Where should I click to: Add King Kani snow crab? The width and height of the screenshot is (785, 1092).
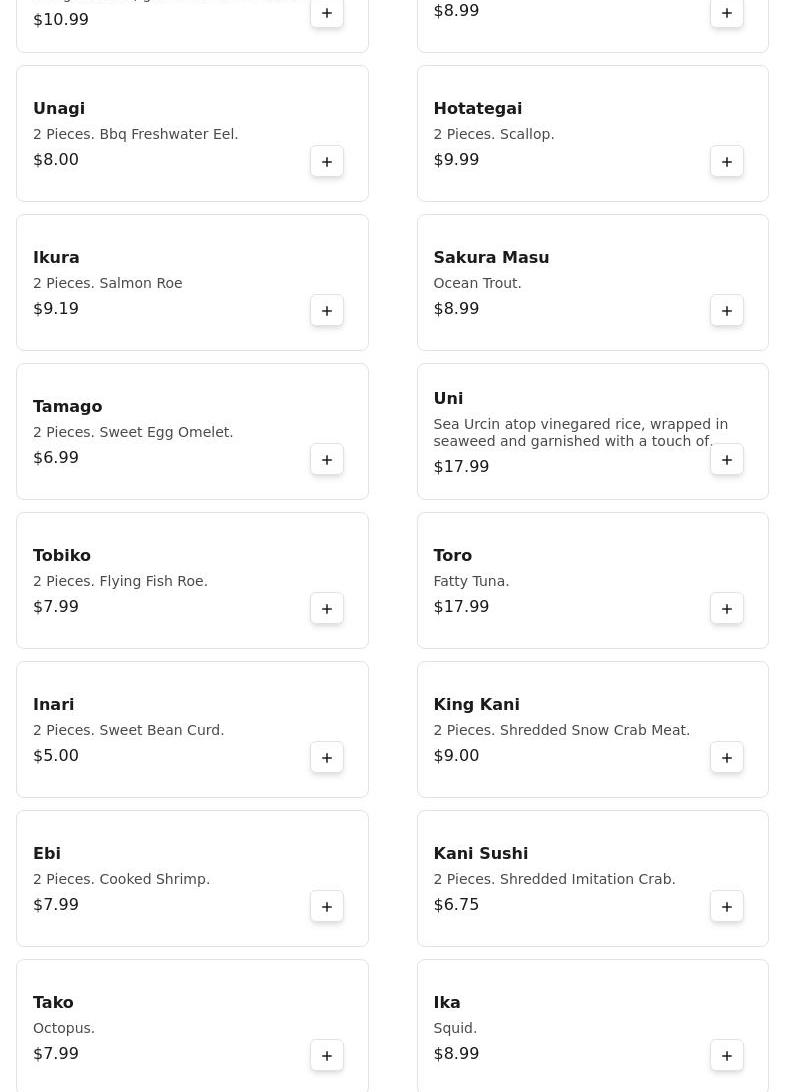tap(727, 758)
